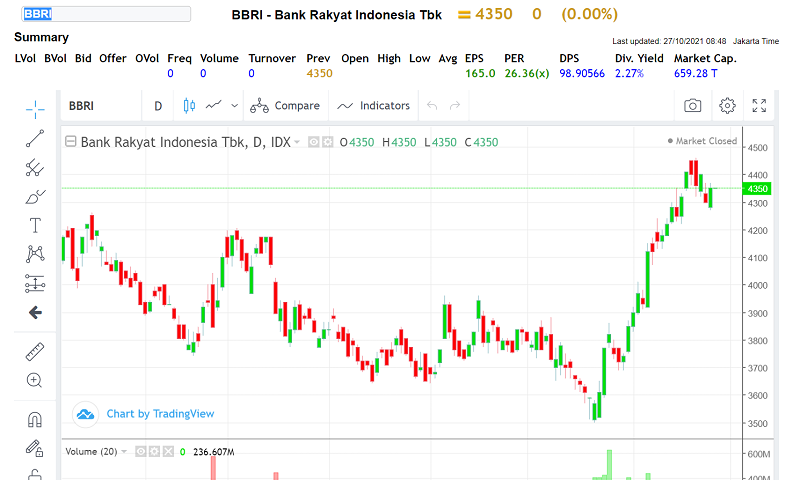Image resolution: width=800 pixels, height=480 pixels.
Task: Open the chart style dropdown arrow
Action: (x=234, y=106)
